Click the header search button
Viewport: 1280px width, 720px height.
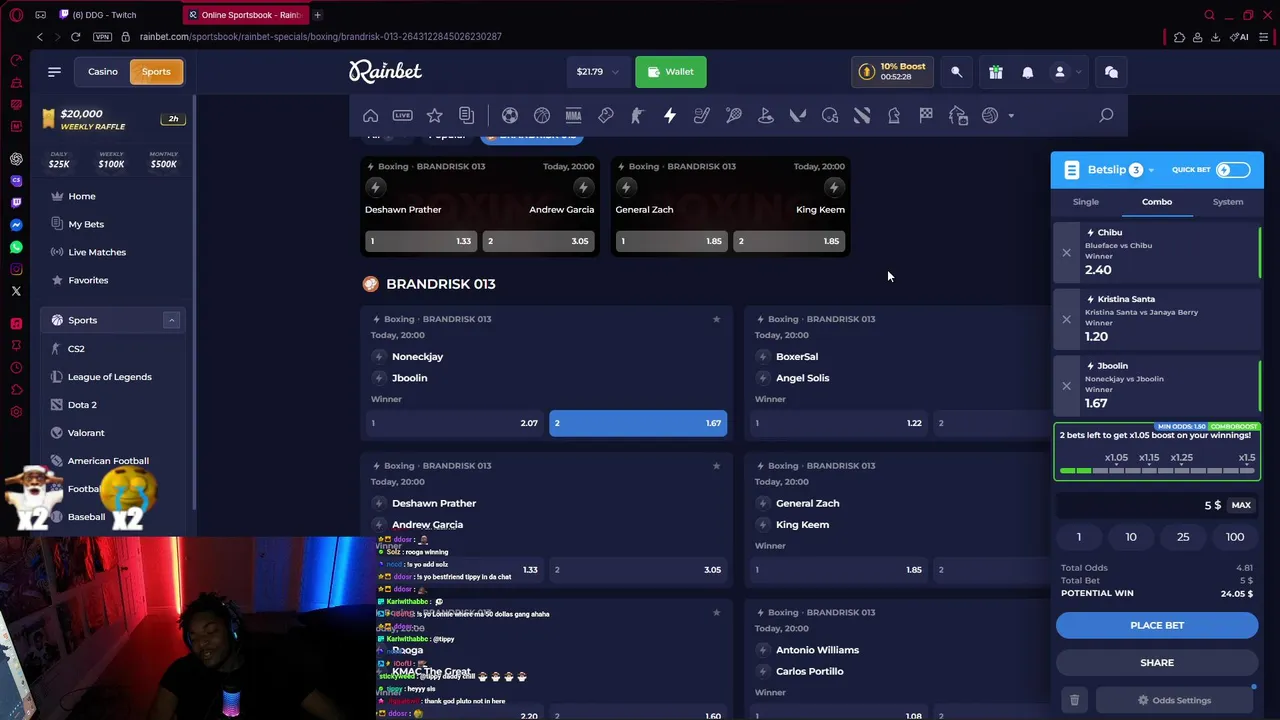point(957,72)
